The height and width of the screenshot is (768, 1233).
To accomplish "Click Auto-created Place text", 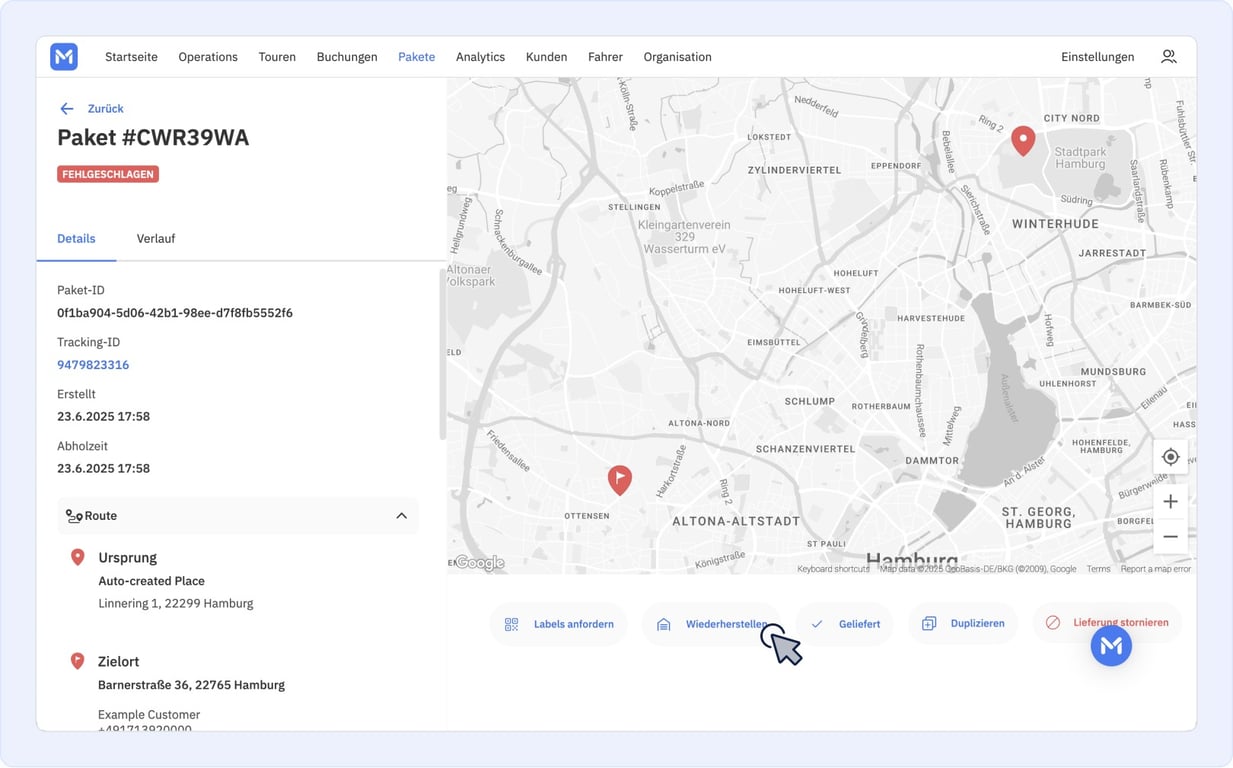I will 151,581.
